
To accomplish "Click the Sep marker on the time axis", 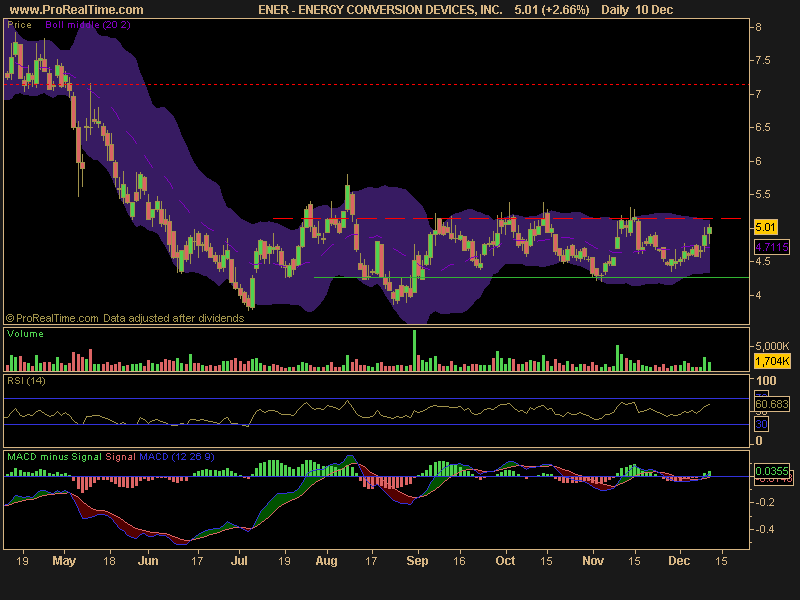I will 417,561.
